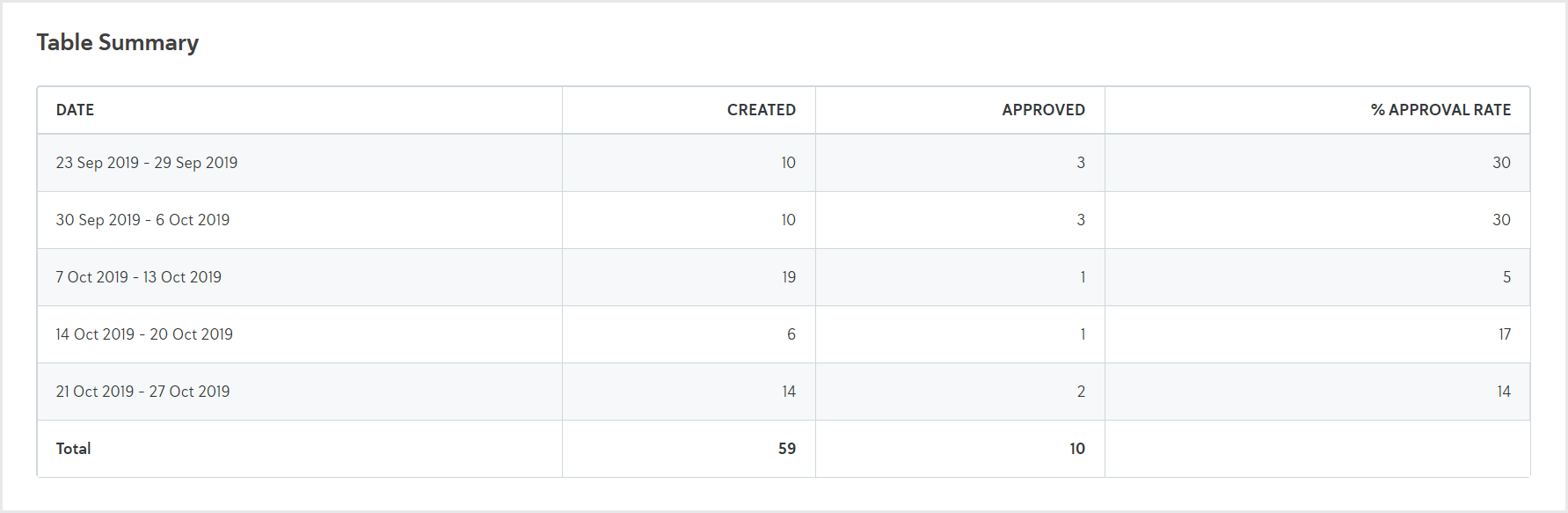The height and width of the screenshot is (513, 1568).
Task: Click the Approved value 3 for 23 Sep week
Action: point(1082,162)
